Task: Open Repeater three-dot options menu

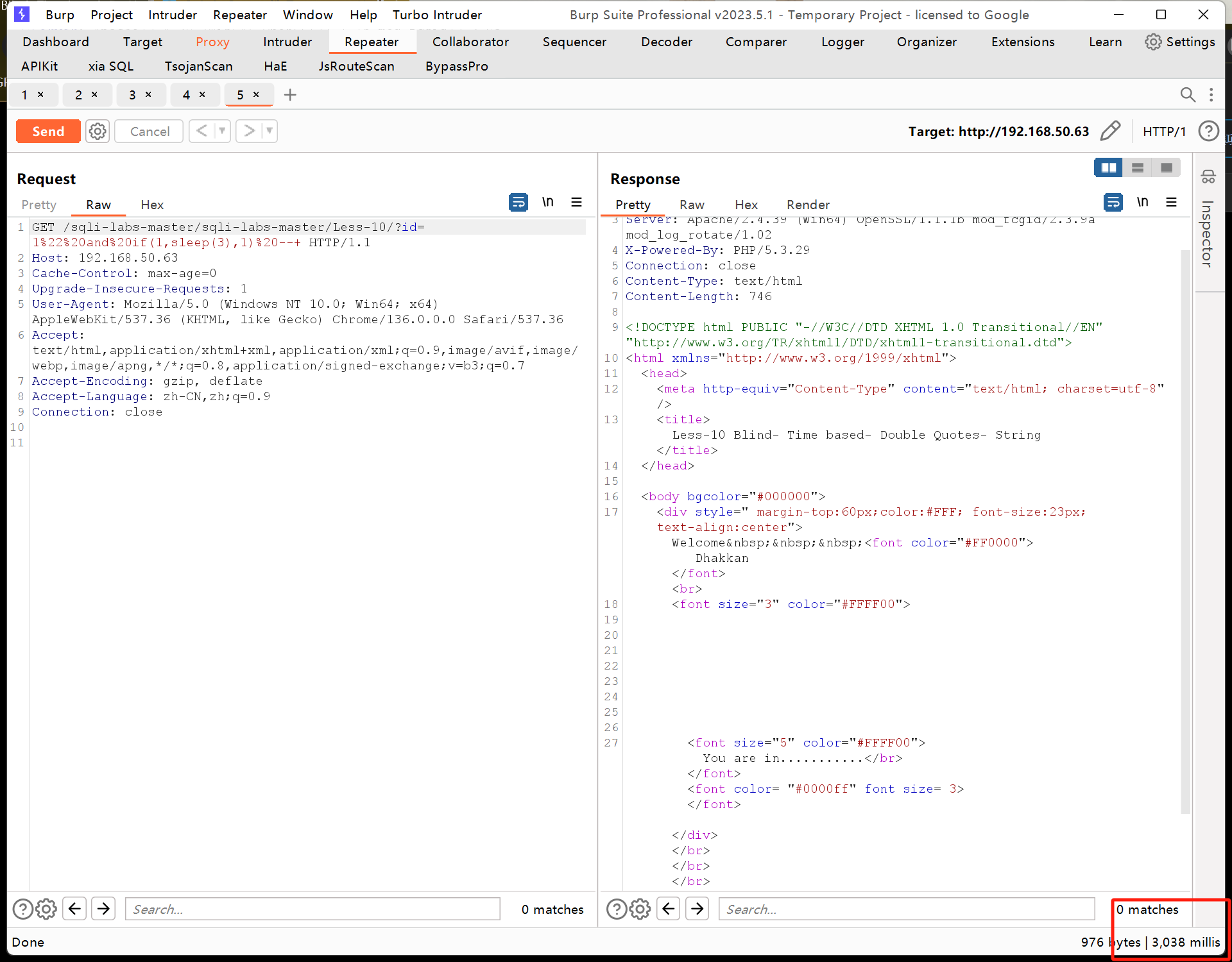Action: pos(1211,95)
